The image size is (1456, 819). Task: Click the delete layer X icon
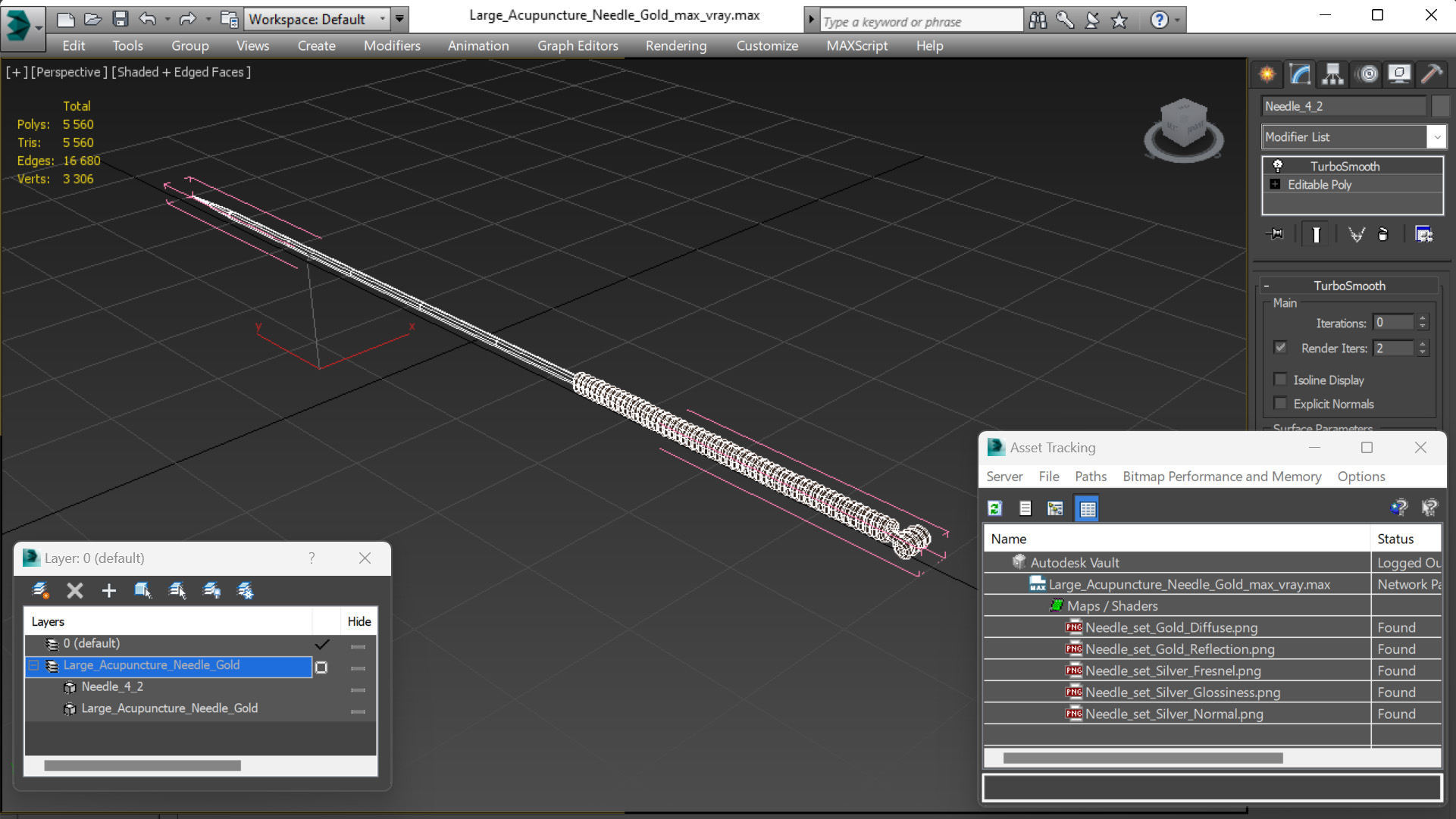click(x=74, y=590)
